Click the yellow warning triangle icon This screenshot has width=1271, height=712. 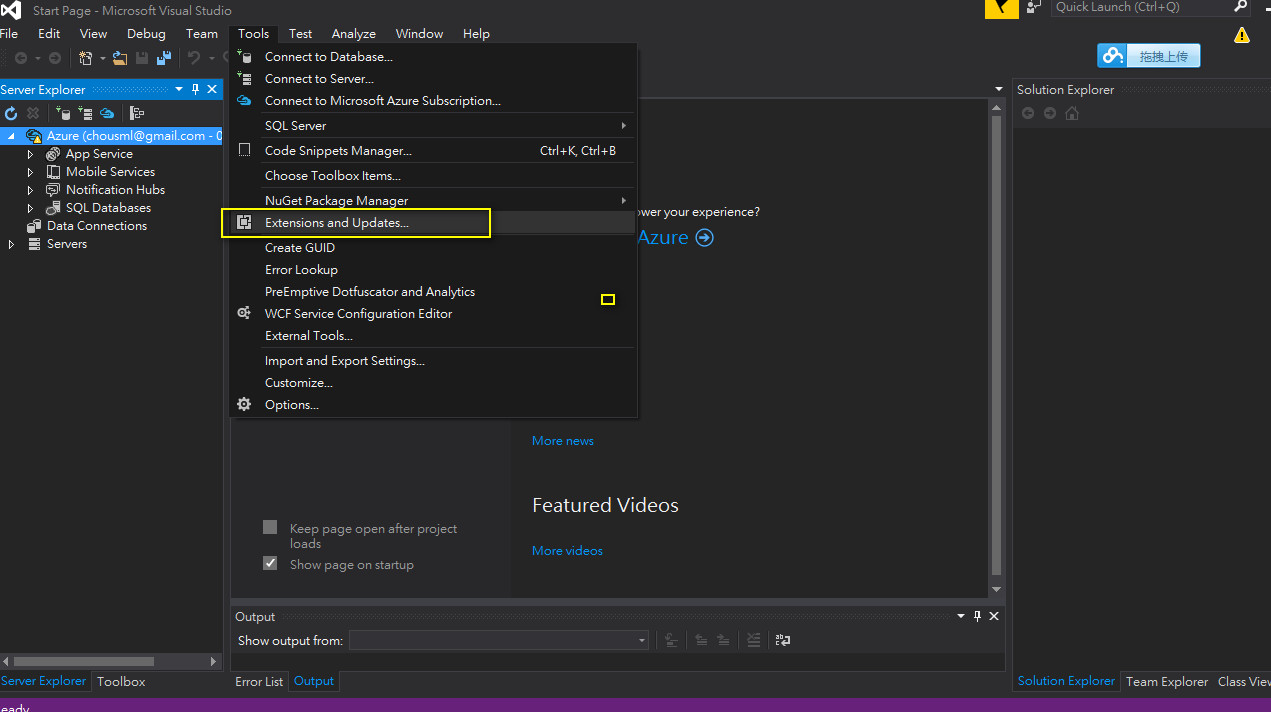click(1242, 35)
